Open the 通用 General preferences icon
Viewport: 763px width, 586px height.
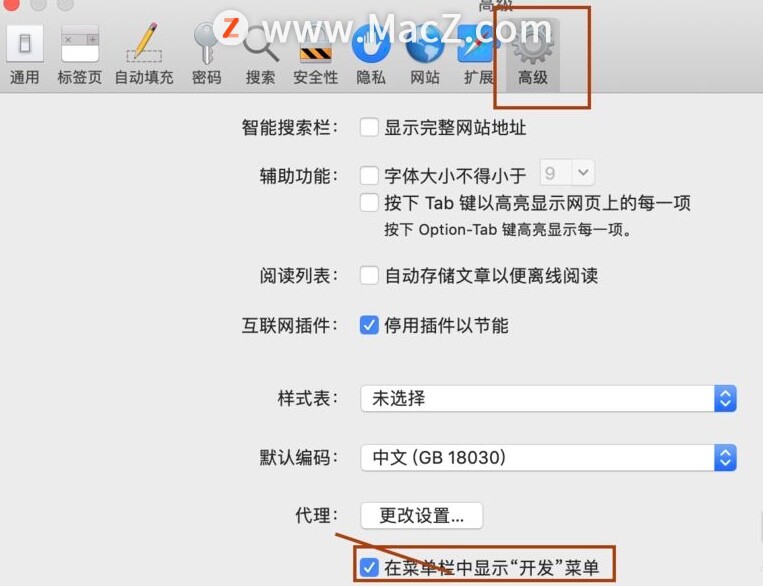pyautogui.click(x=24, y=55)
